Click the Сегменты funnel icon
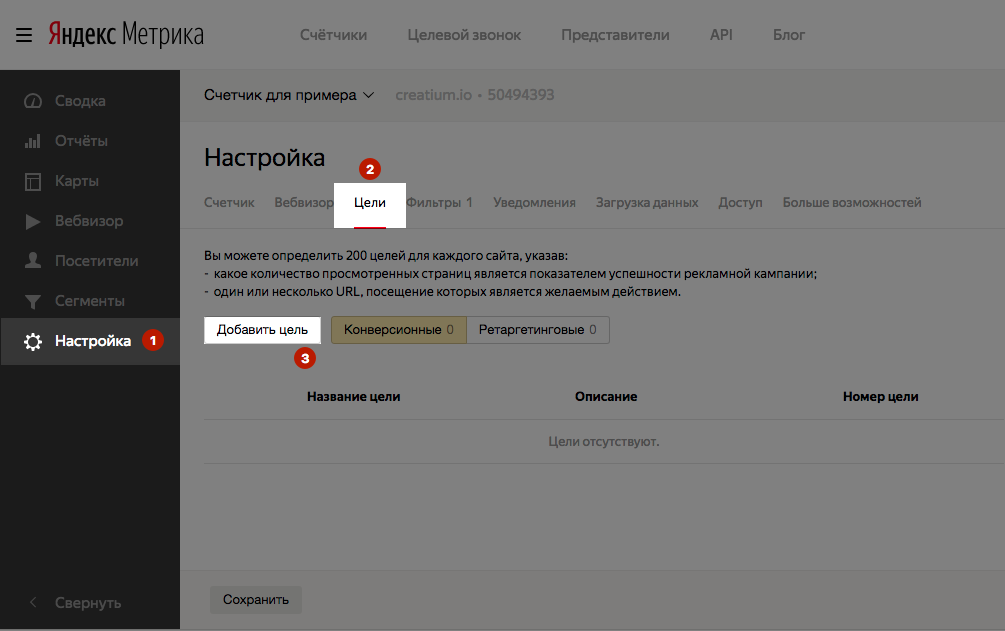 tap(33, 301)
